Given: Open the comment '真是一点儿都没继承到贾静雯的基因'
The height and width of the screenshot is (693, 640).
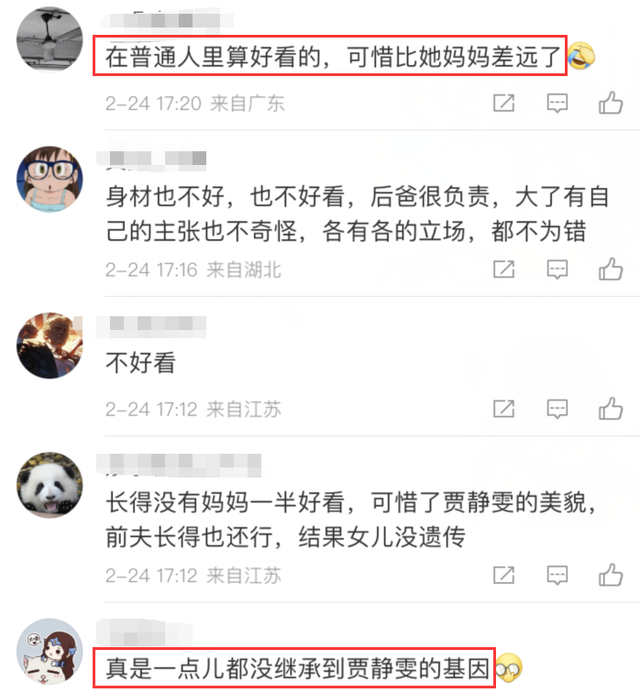Looking at the screenshot, I should point(297,668).
